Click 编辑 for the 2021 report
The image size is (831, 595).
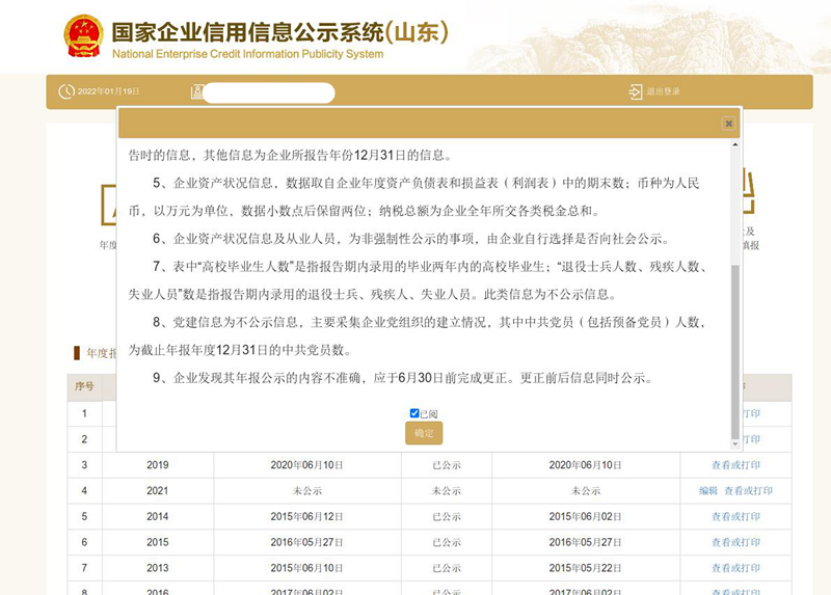[708, 491]
